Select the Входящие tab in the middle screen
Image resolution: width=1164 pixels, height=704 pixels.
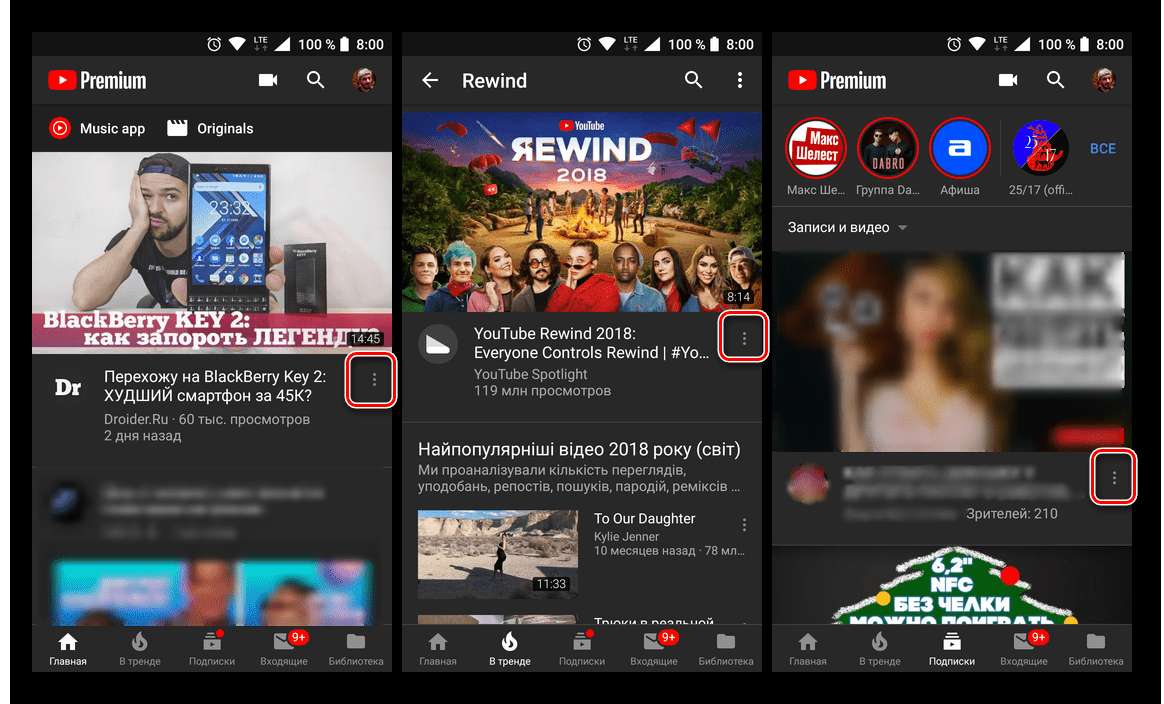653,648
